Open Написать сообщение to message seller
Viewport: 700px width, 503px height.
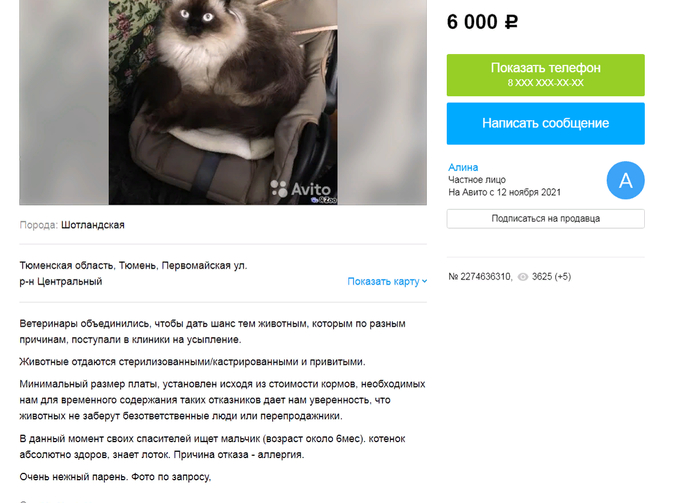click(x=546, y=124)
